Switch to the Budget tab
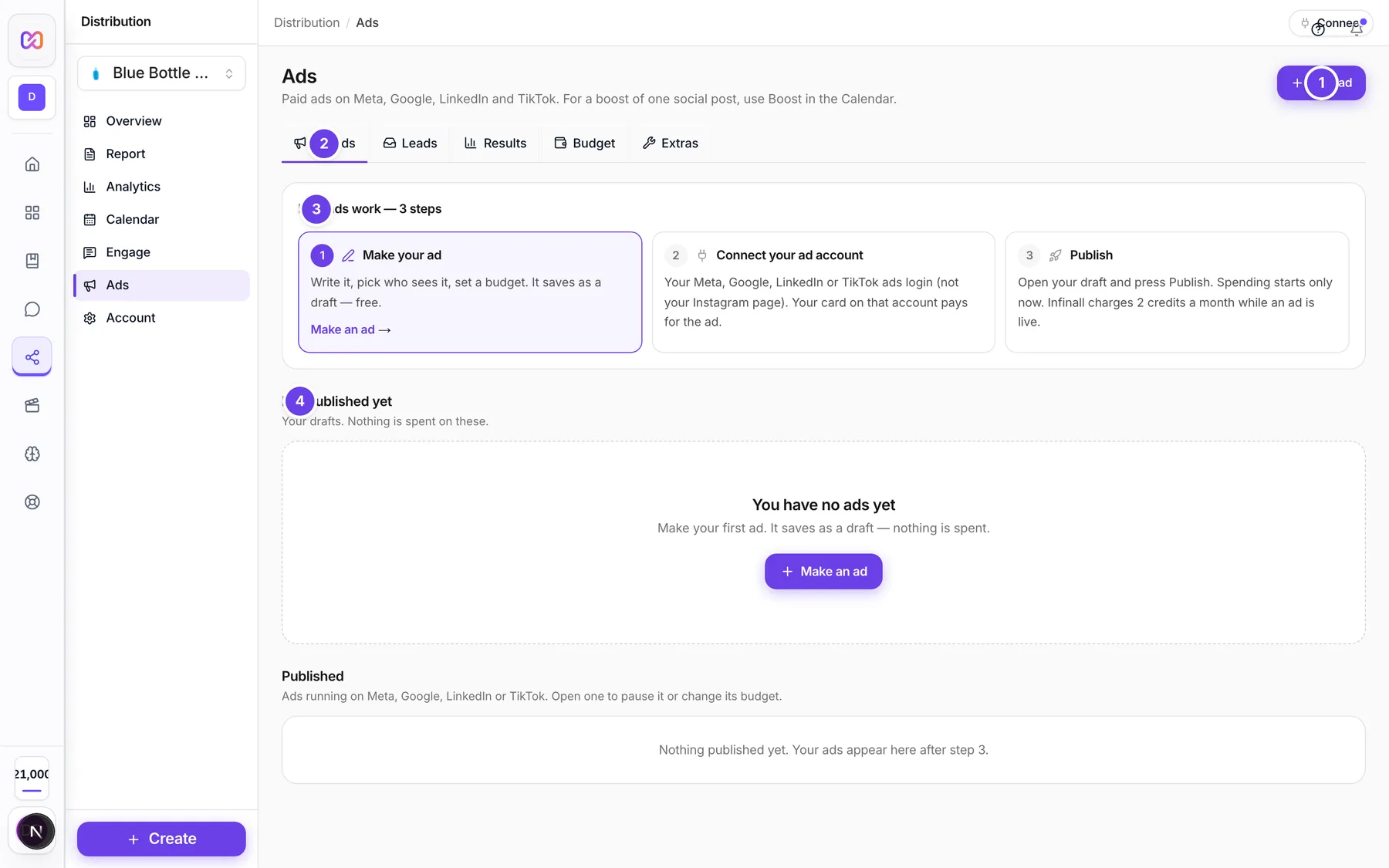The image size is (1389, 868). coord(585,144)
